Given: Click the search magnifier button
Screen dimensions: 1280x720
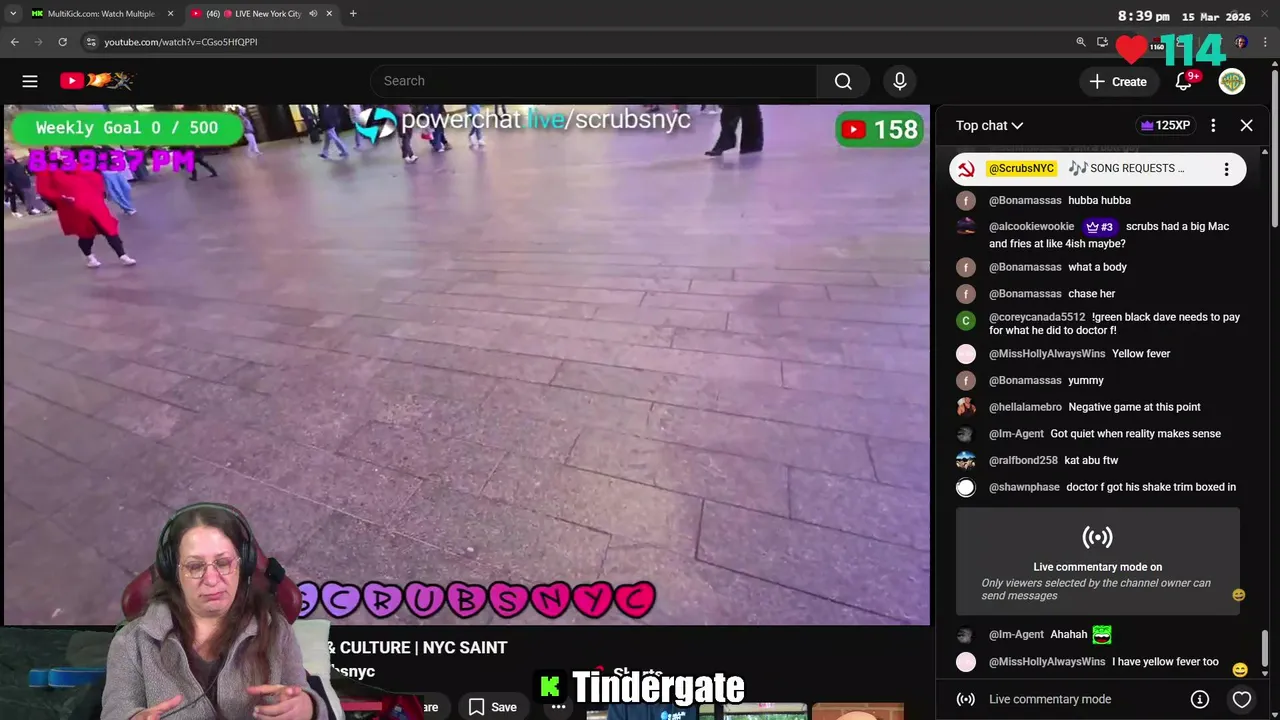Looking at the screenshot, I should (x=843, y=81).
